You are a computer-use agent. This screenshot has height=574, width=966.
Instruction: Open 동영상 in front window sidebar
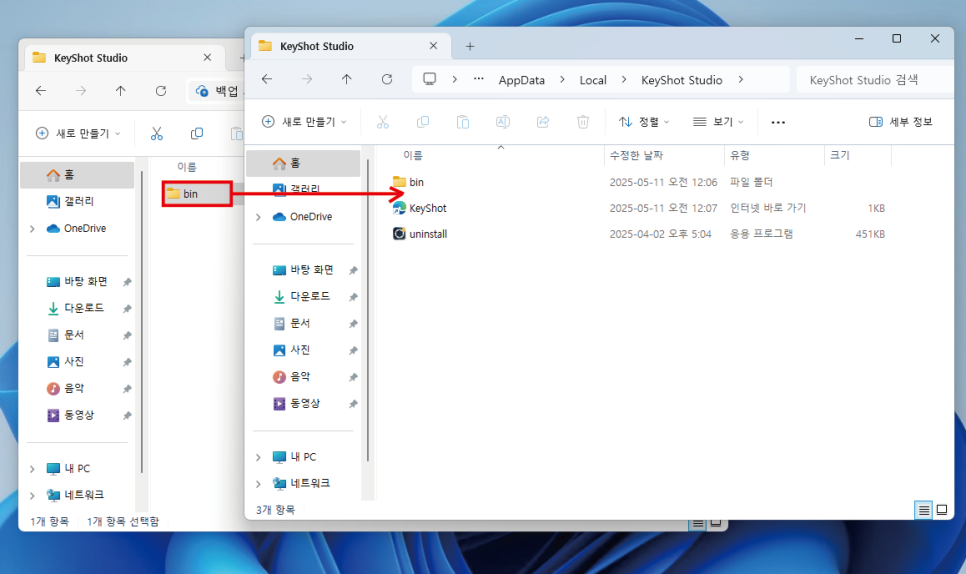point(296,403)
